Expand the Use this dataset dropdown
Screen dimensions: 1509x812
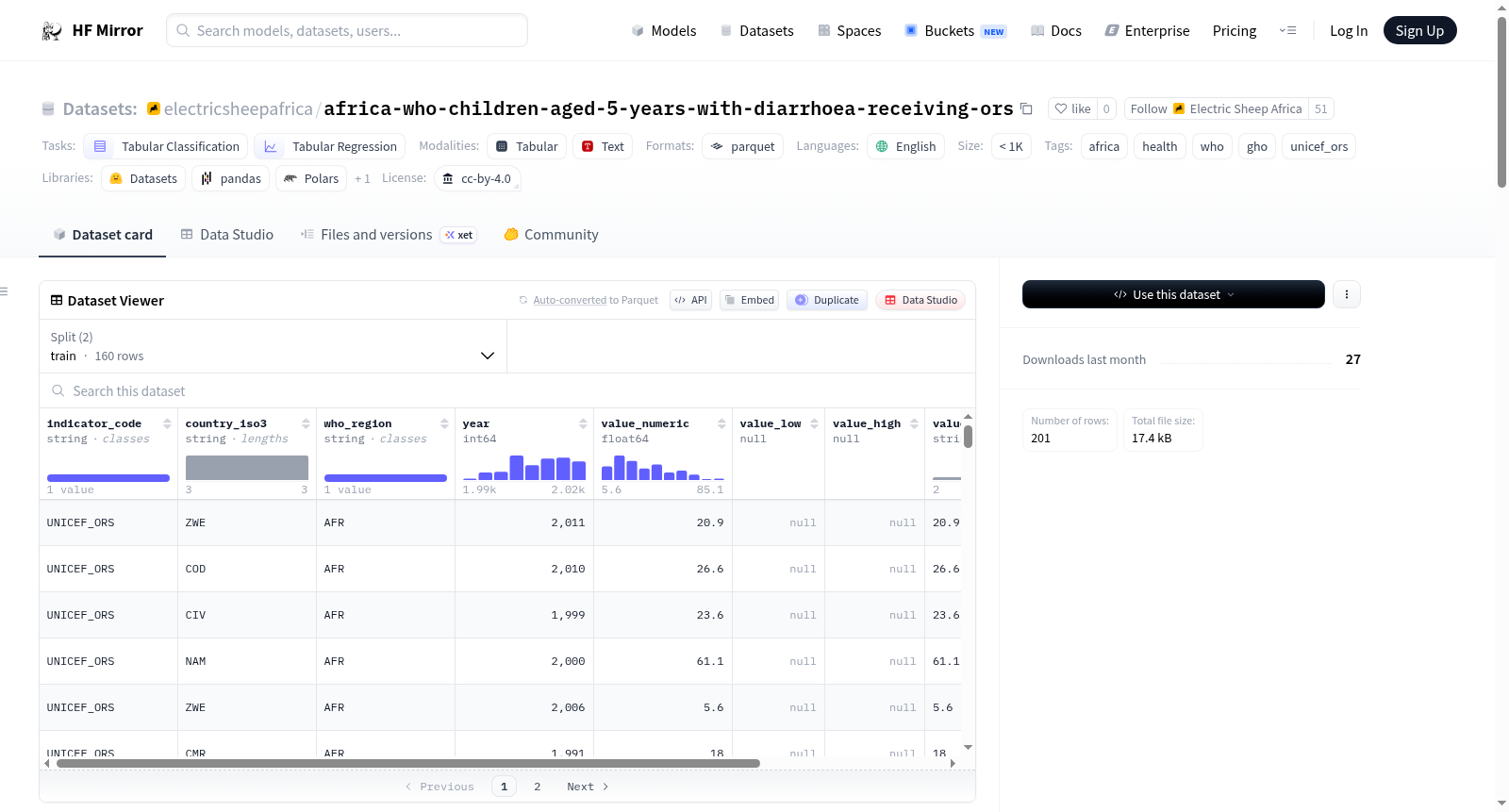(x=1173, y=294)
